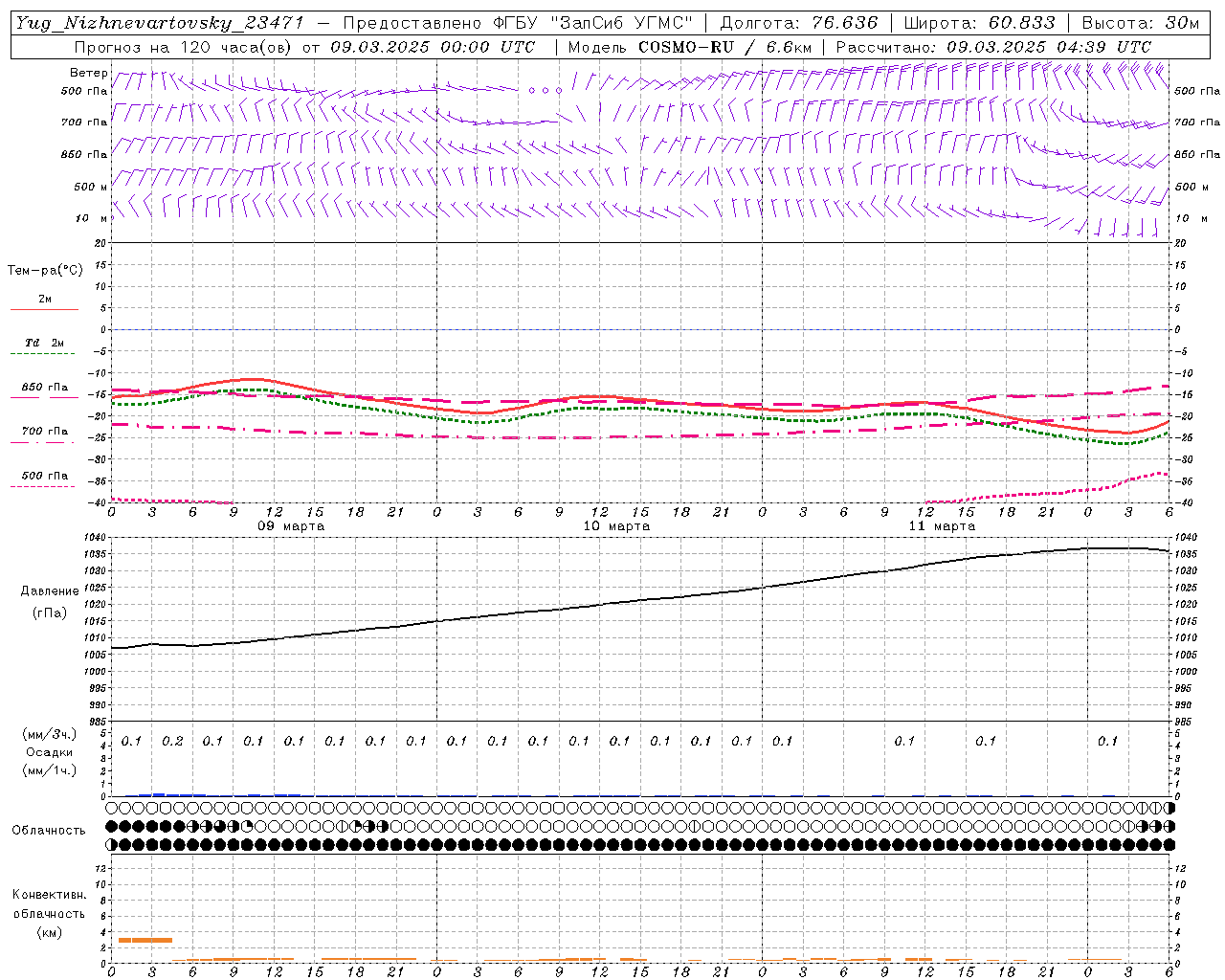Click '700 гПа' temperature legend entry
This screenshot has width=1225, height=980.
point(45,431)
